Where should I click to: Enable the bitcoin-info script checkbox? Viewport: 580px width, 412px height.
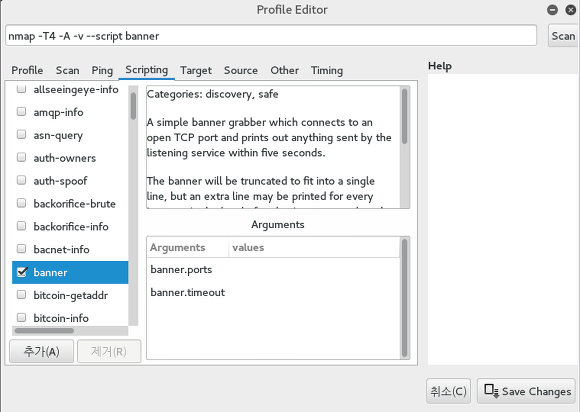click(x=21, y=318)
